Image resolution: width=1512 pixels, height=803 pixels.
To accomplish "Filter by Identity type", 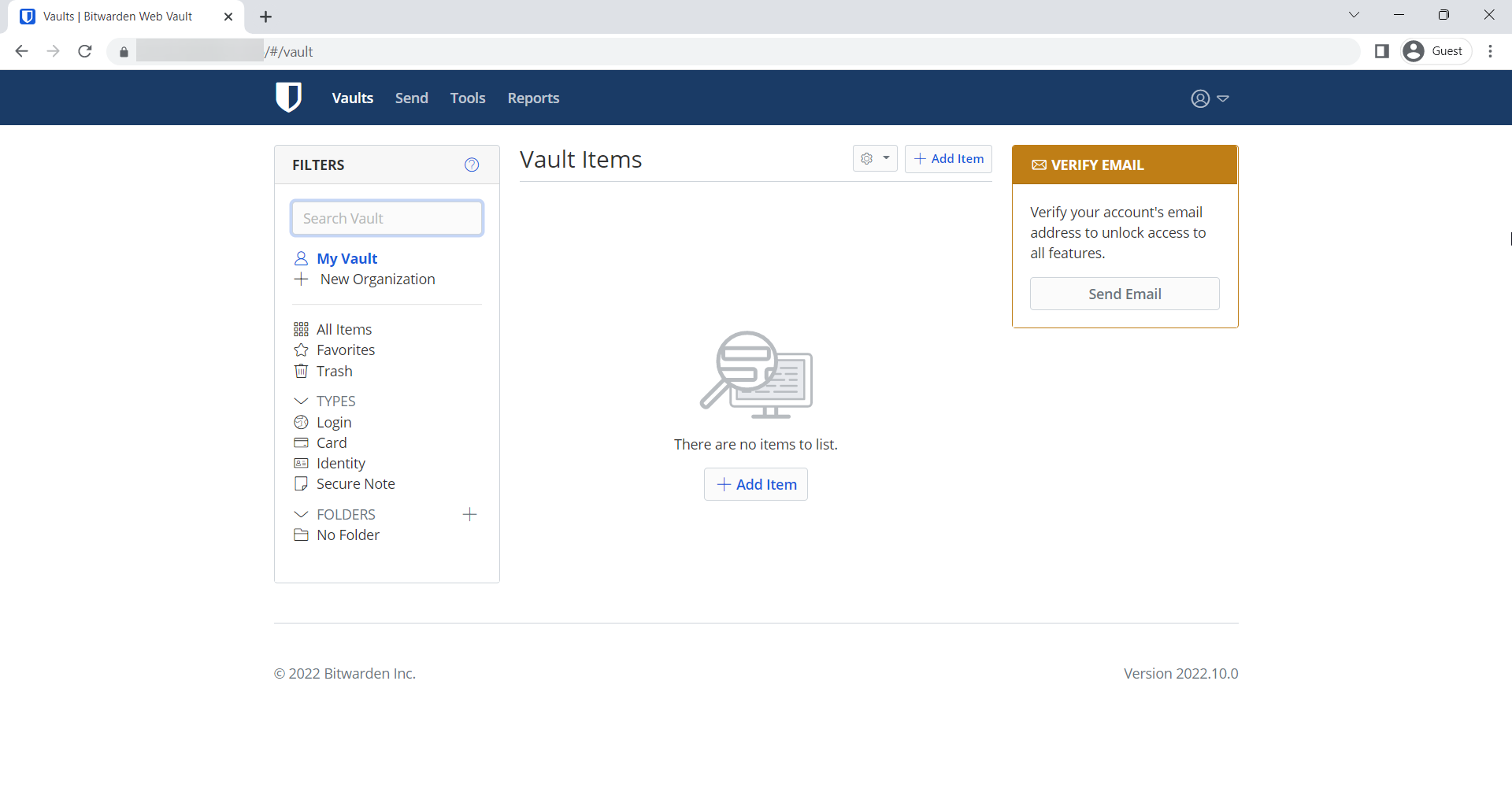I will pos(341,464).
